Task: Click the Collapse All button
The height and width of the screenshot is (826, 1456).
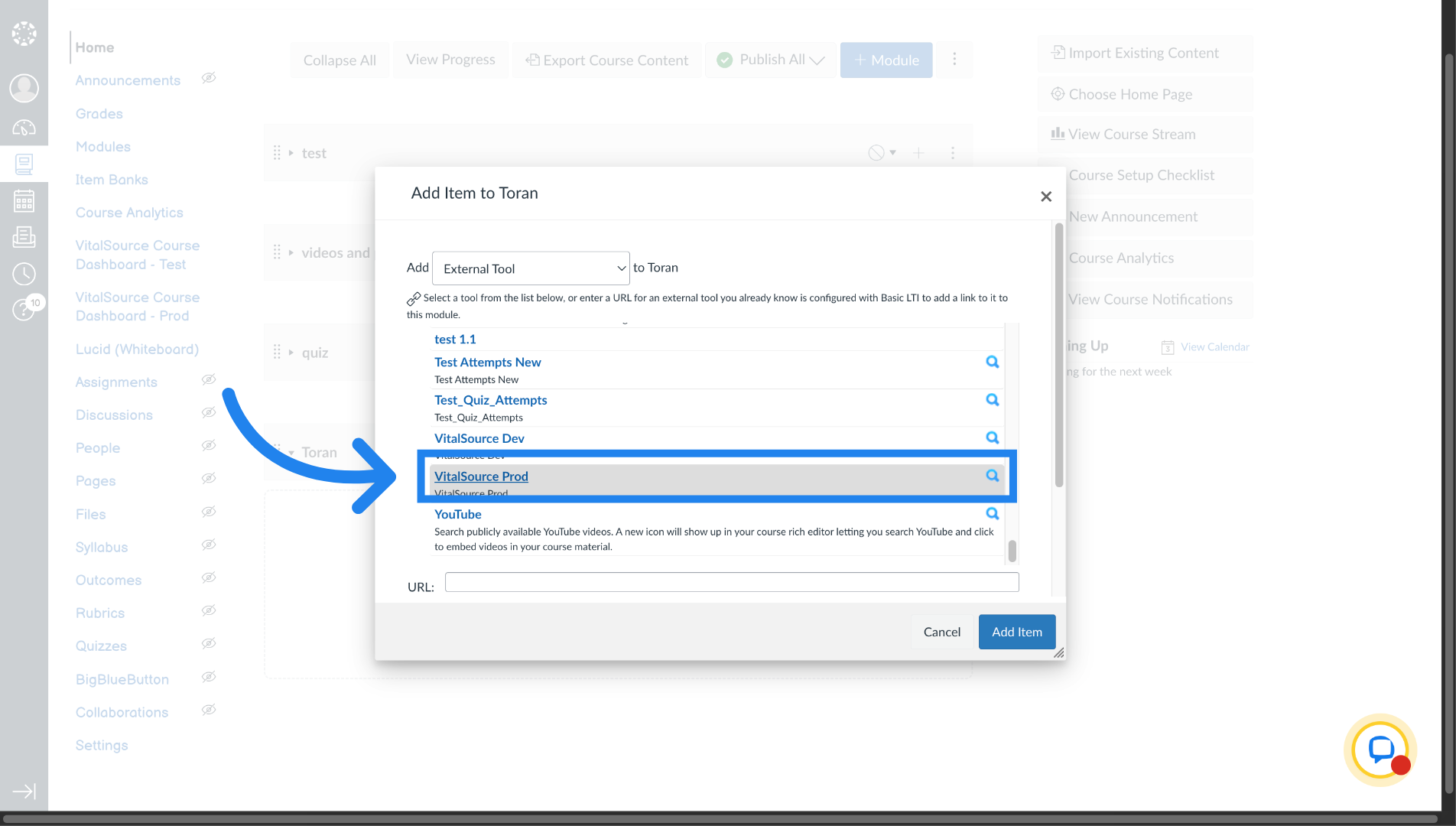Action: point(340,60)
